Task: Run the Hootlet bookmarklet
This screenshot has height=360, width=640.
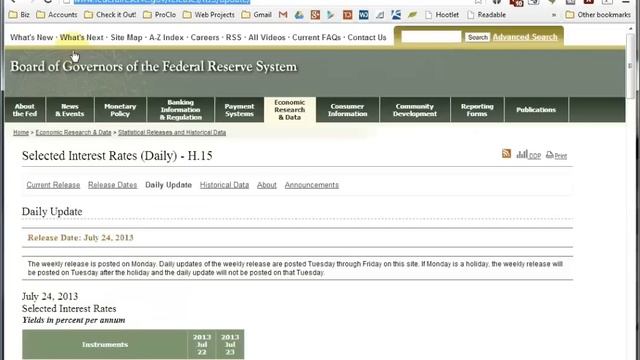Action: (442, 15)
